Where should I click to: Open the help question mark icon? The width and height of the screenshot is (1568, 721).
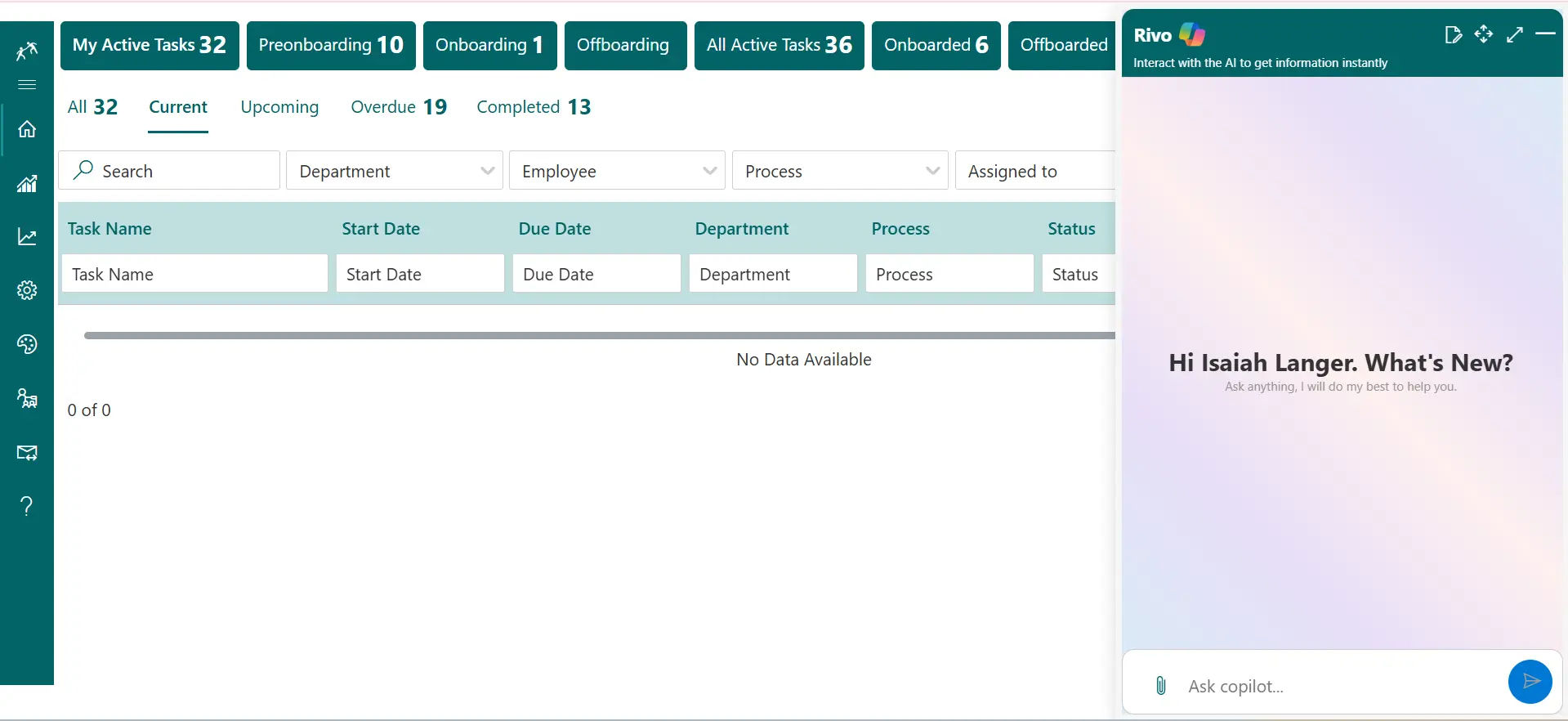[x=27, y=506]
